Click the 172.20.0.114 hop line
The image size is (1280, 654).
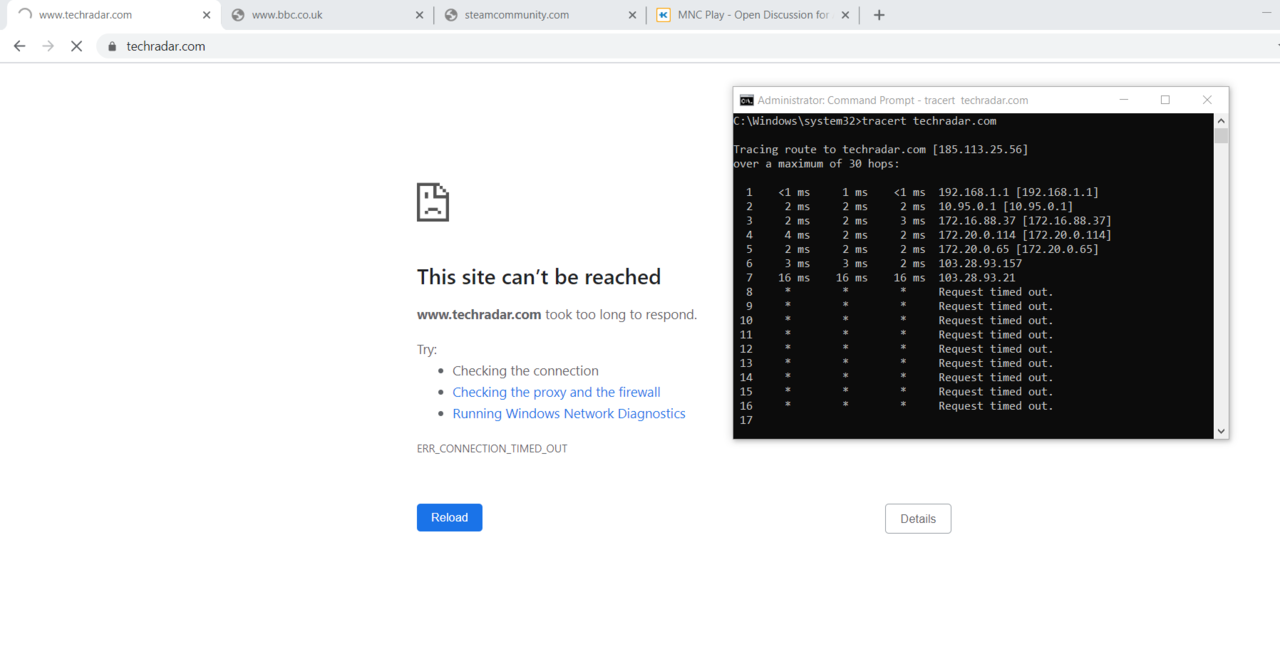click(x=927, y=235)
